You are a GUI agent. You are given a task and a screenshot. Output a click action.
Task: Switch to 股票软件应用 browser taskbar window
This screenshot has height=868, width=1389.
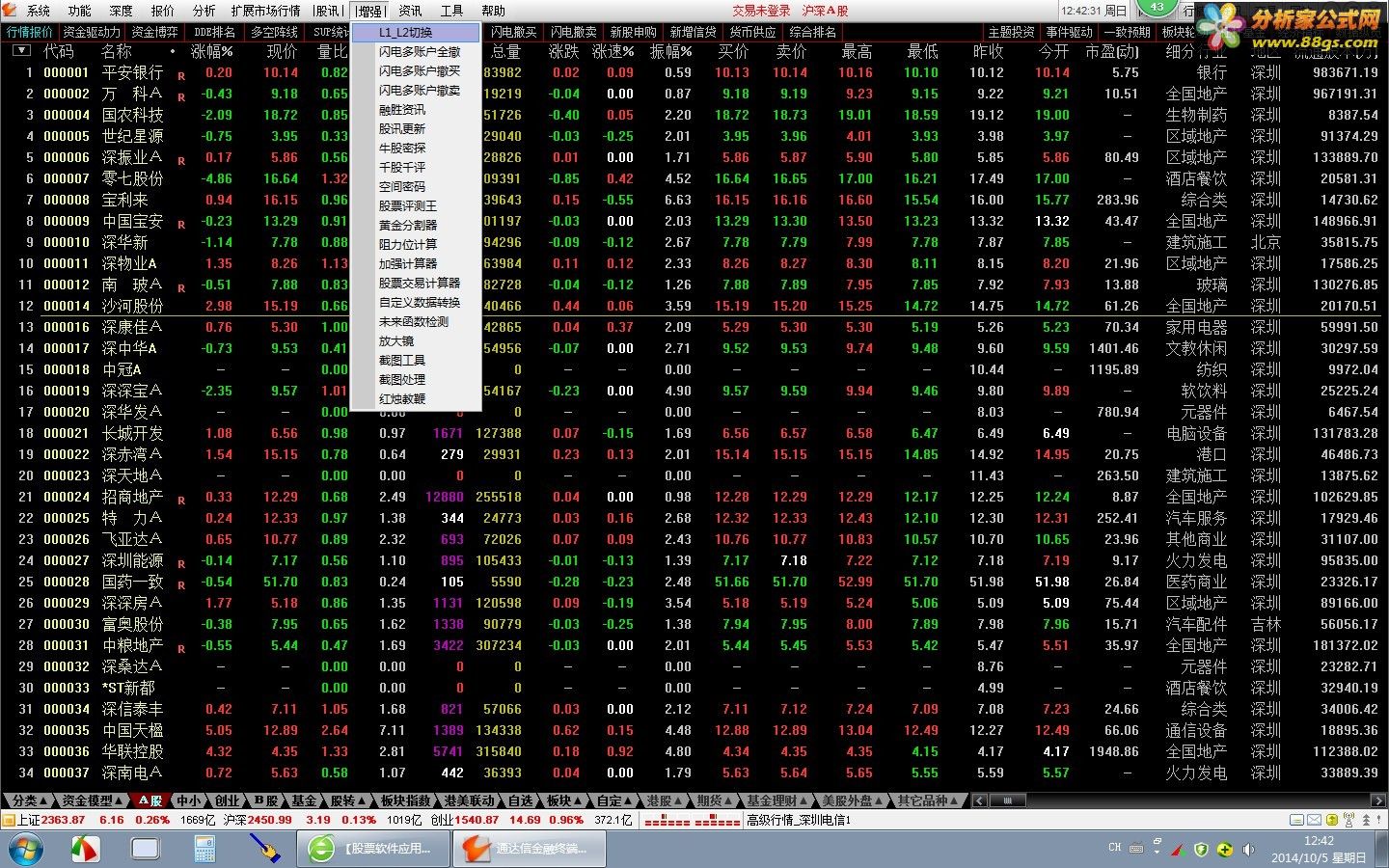(x=373, y=849)
